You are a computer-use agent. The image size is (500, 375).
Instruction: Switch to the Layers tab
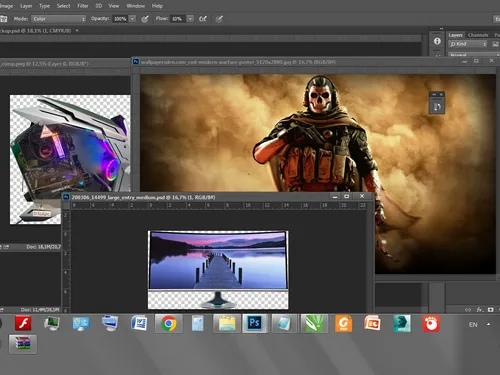(x=455, y=35)
